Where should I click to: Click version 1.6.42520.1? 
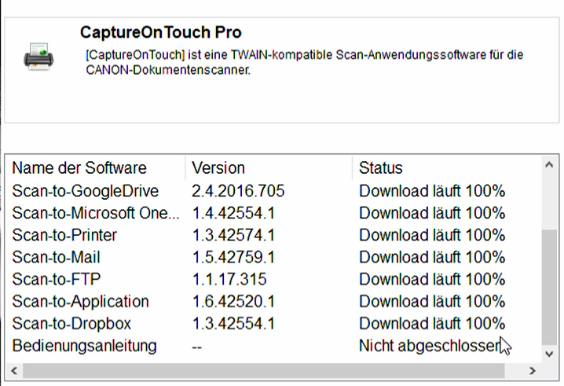tap(233, 301)
